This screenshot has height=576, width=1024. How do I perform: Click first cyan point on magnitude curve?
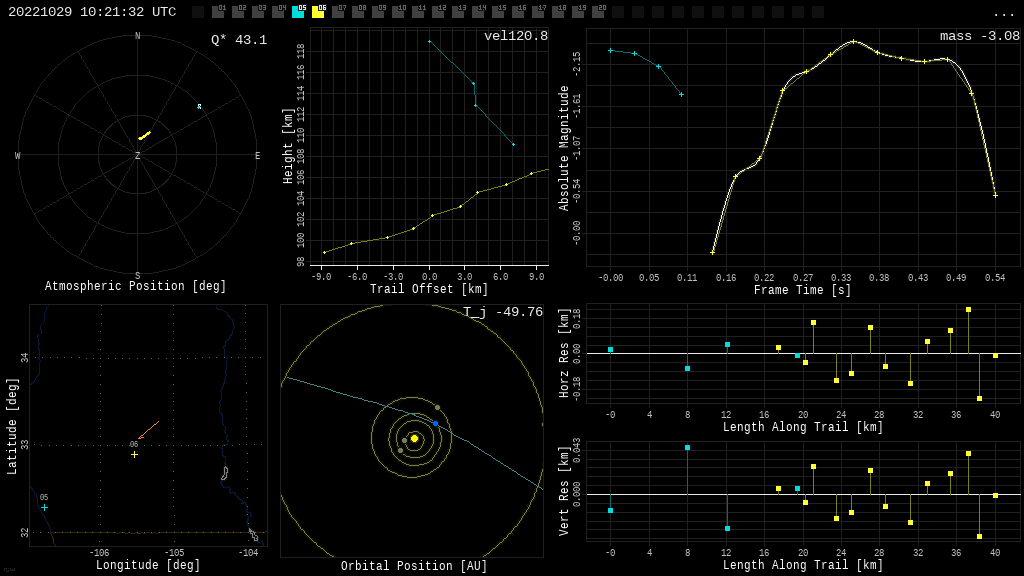tap(611, 50)
